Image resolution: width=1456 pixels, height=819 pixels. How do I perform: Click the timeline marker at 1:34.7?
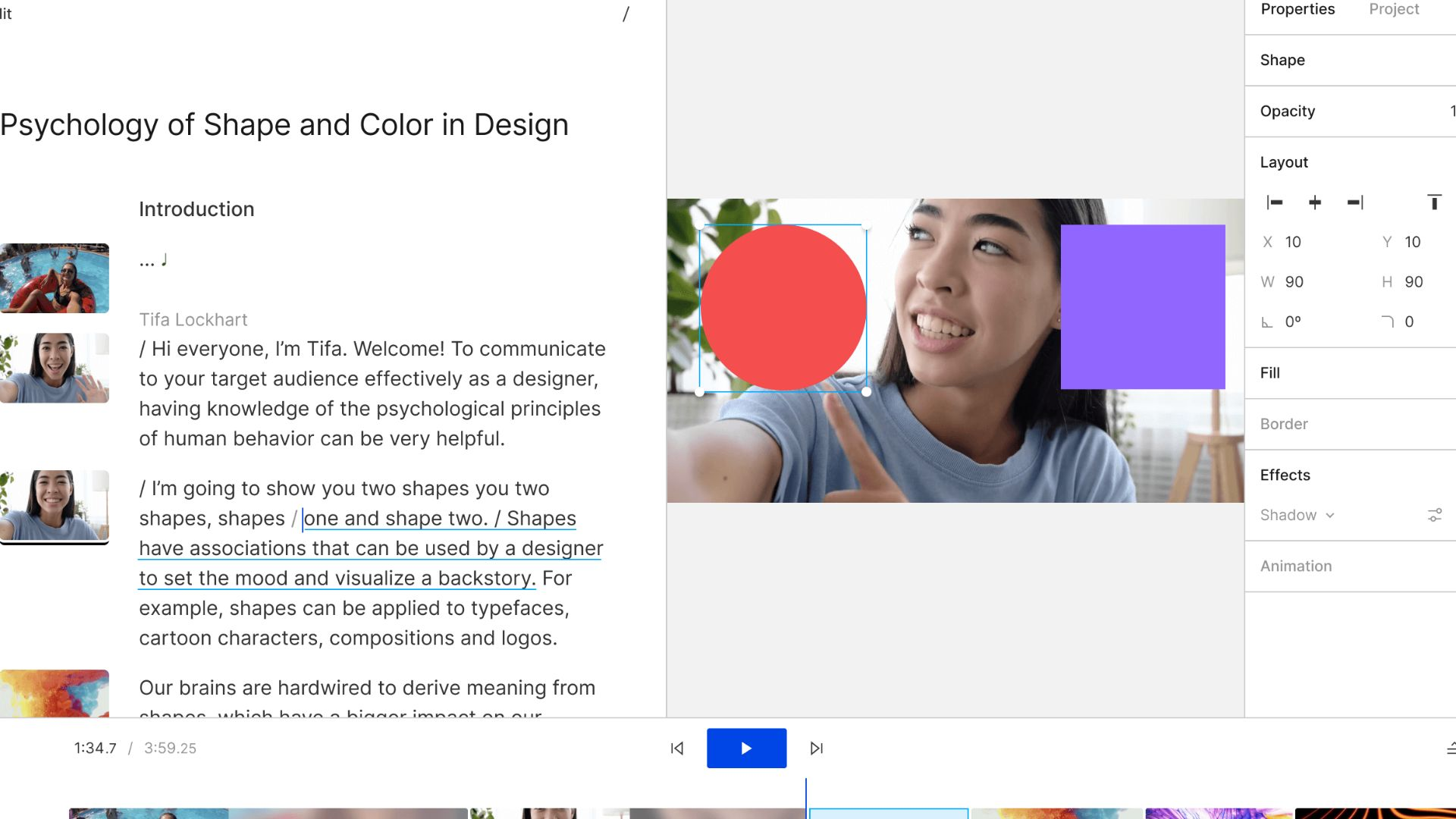click(807, 800)
